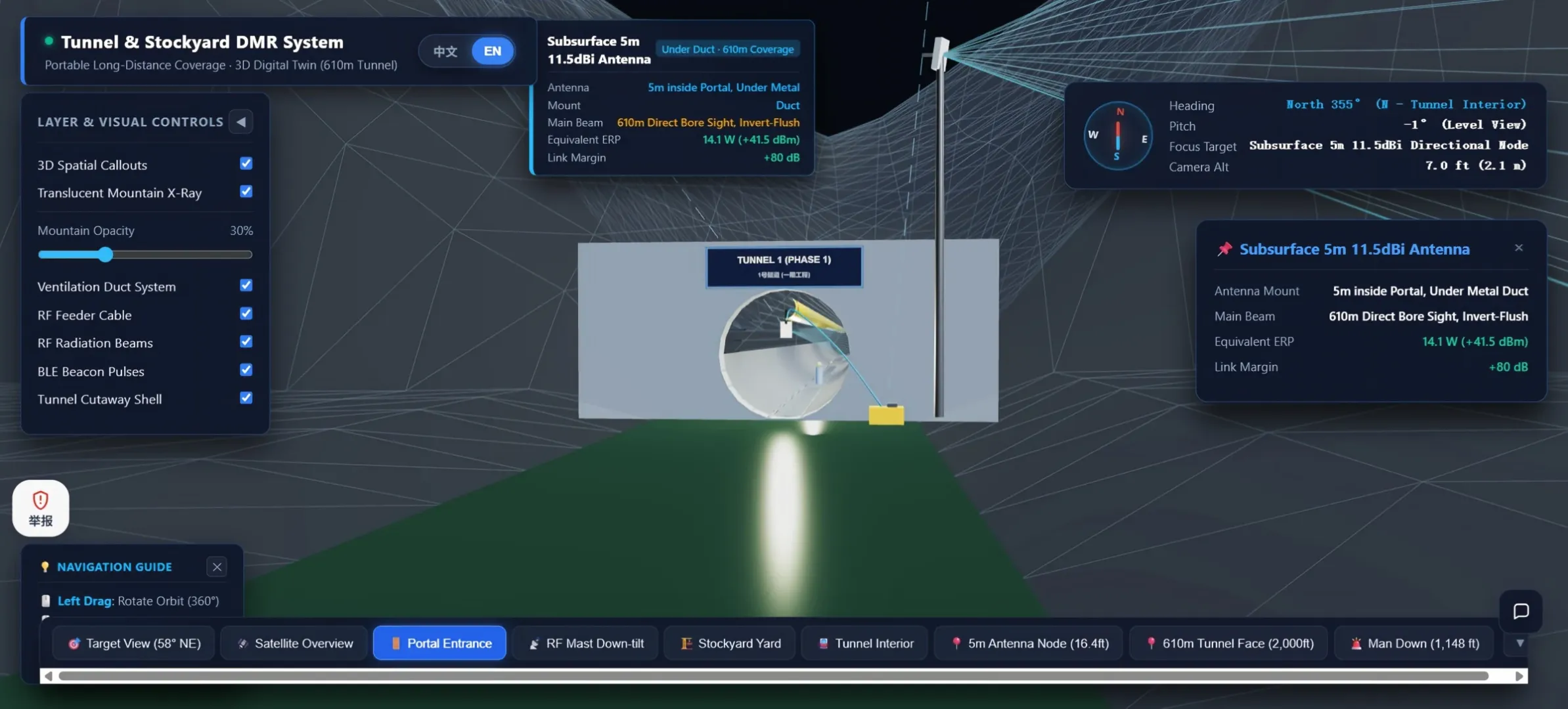Close the Navigation Guide panel

coord(217,567)
